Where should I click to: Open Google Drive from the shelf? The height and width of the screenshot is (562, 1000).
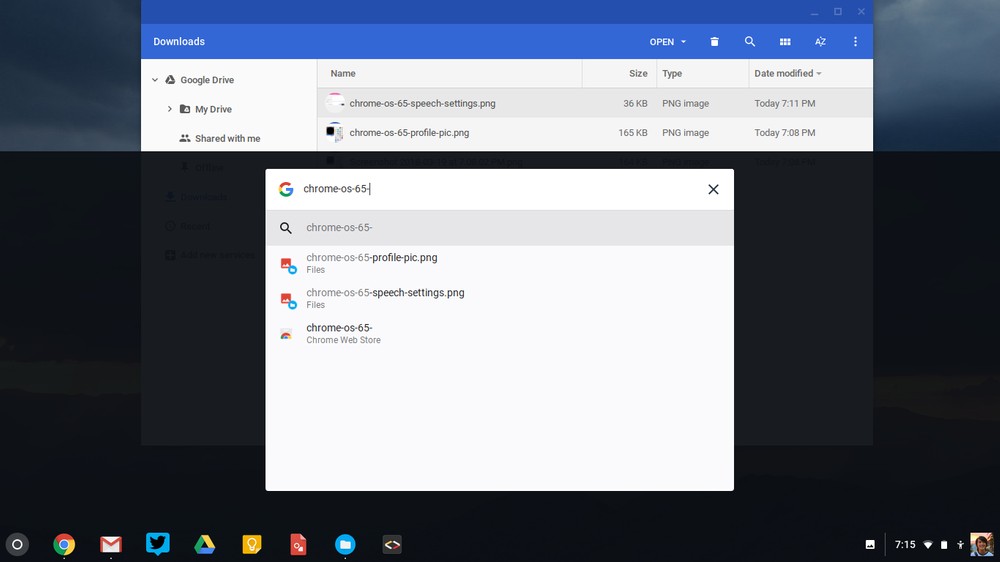(205, 544)
